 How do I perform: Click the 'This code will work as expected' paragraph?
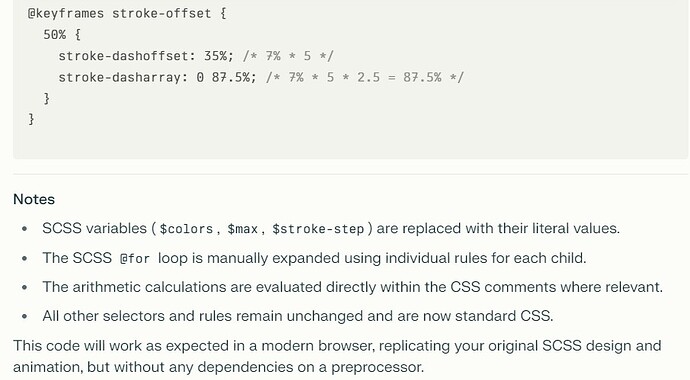click(337, 356)
